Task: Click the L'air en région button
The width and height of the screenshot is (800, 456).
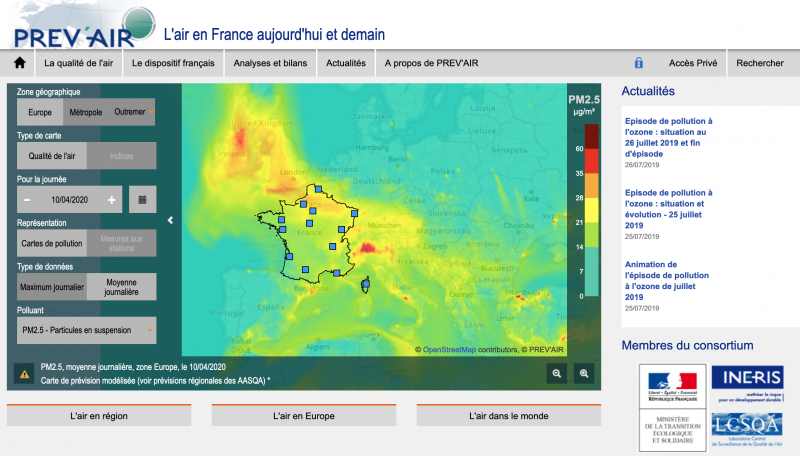Action: (98, 416)
